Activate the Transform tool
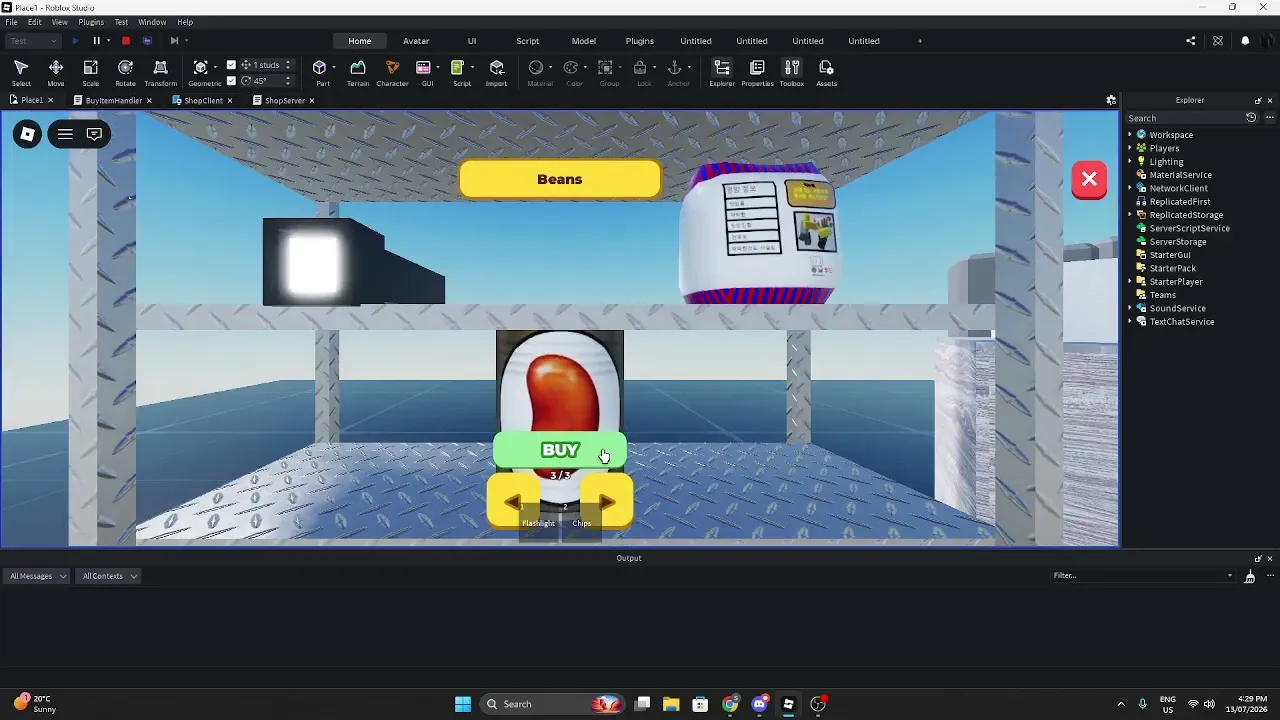 (160, 72)
